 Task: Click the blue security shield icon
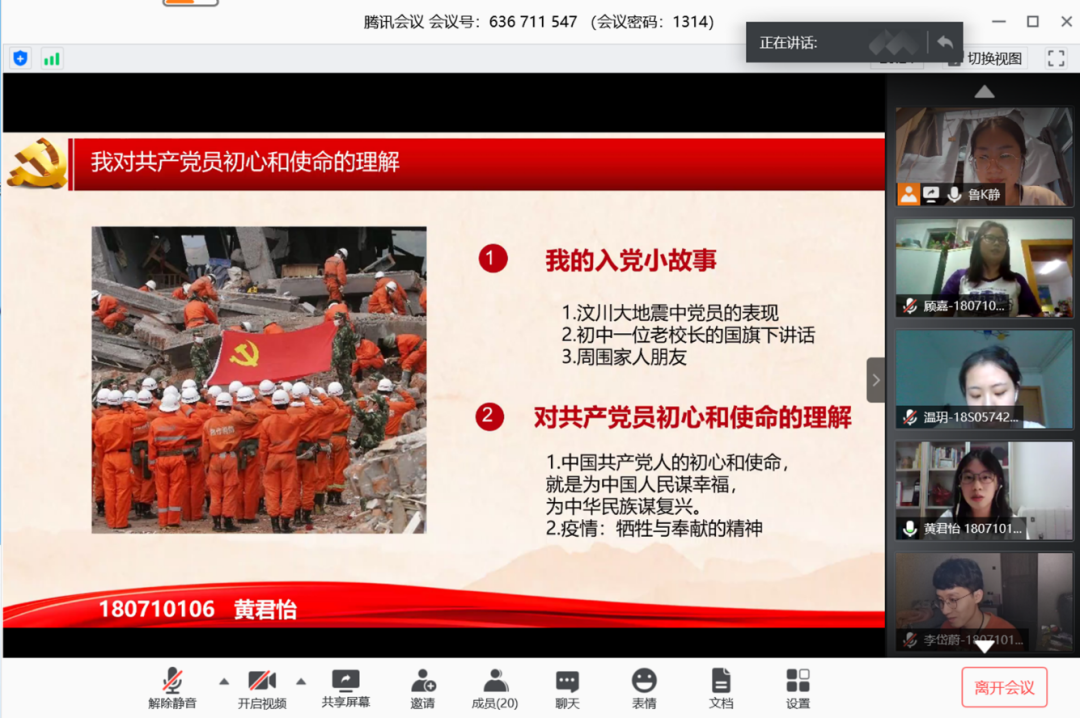point(19,59)
